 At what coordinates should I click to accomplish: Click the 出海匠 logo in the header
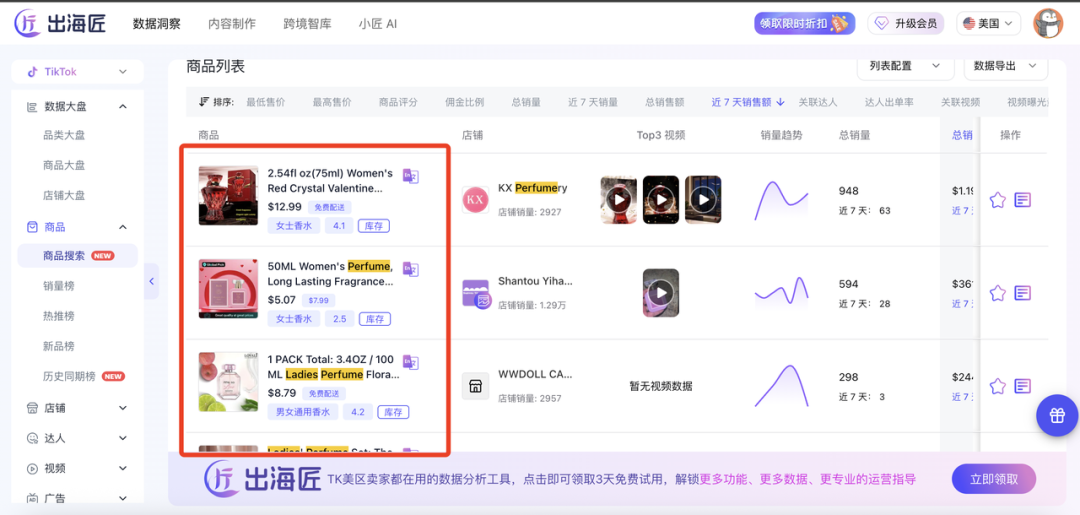click(61, 23)
